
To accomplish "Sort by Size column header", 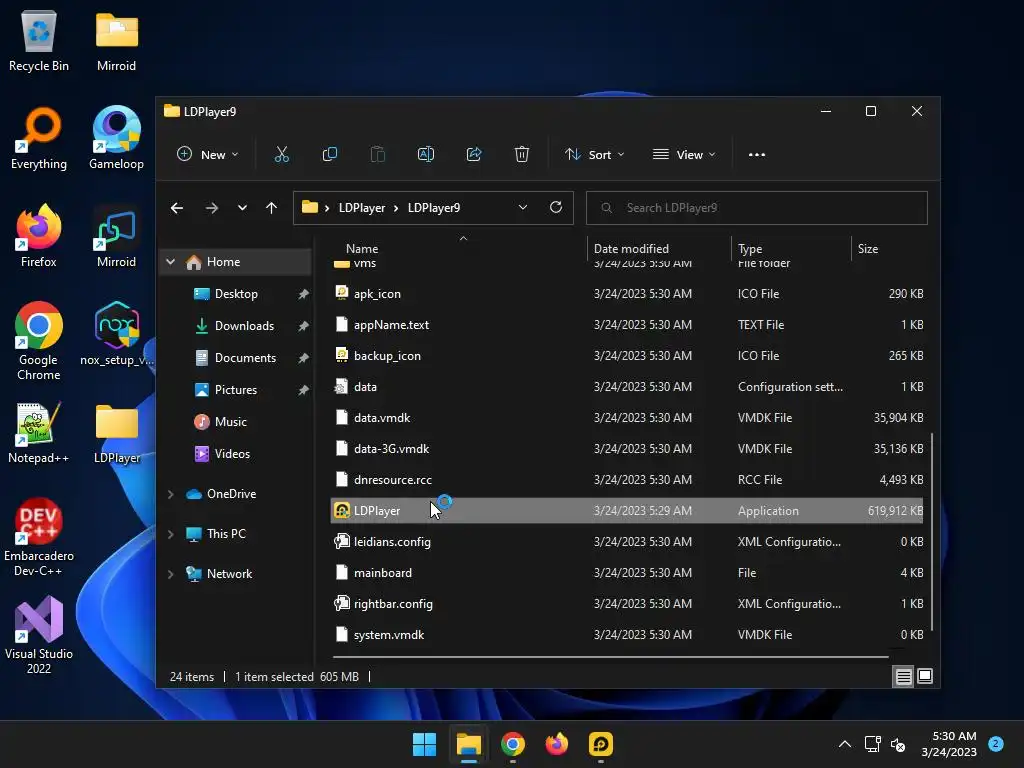I will 867,249.
